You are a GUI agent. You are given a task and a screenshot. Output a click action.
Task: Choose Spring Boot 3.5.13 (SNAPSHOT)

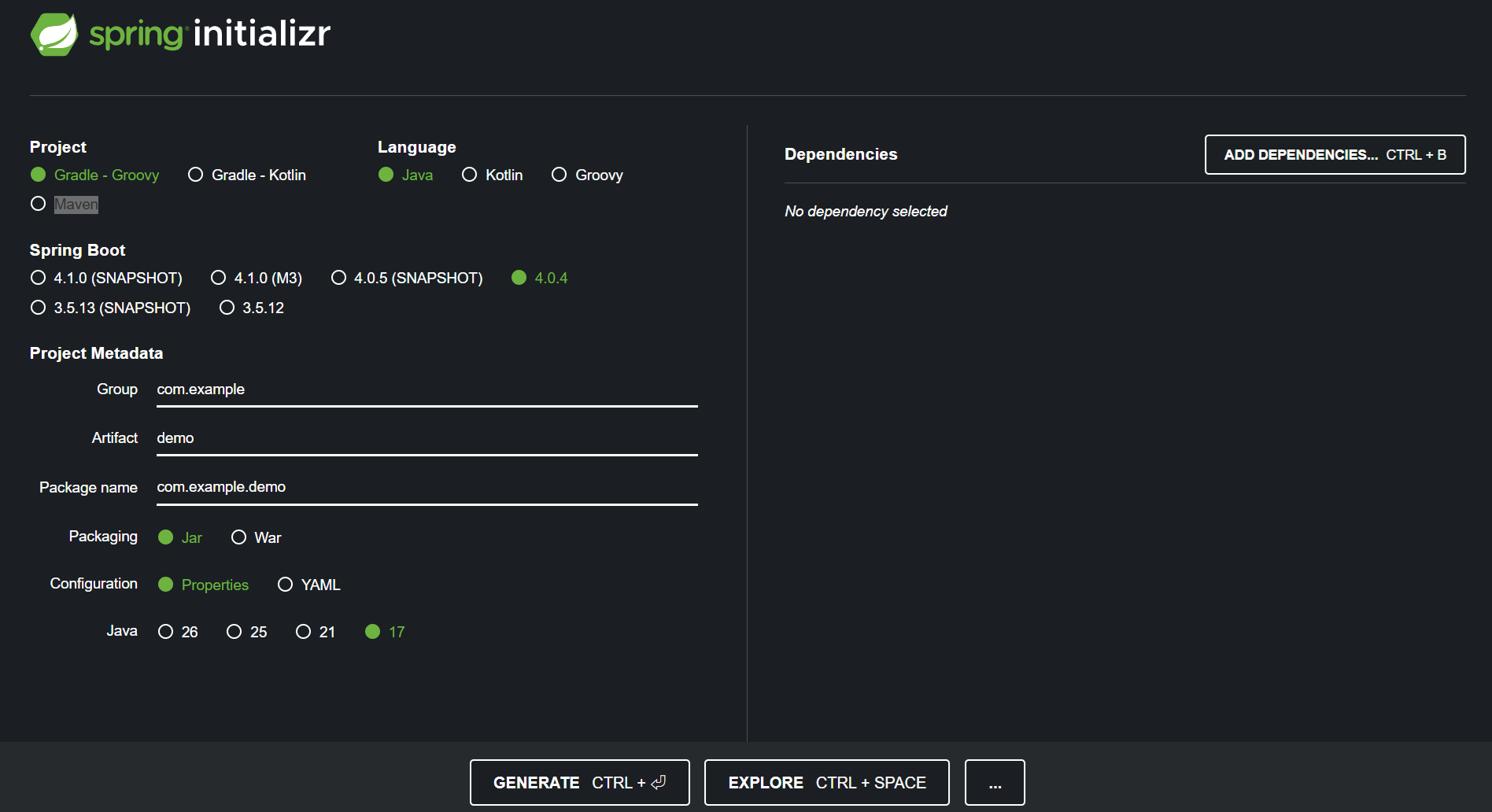[x=110, y=308]
